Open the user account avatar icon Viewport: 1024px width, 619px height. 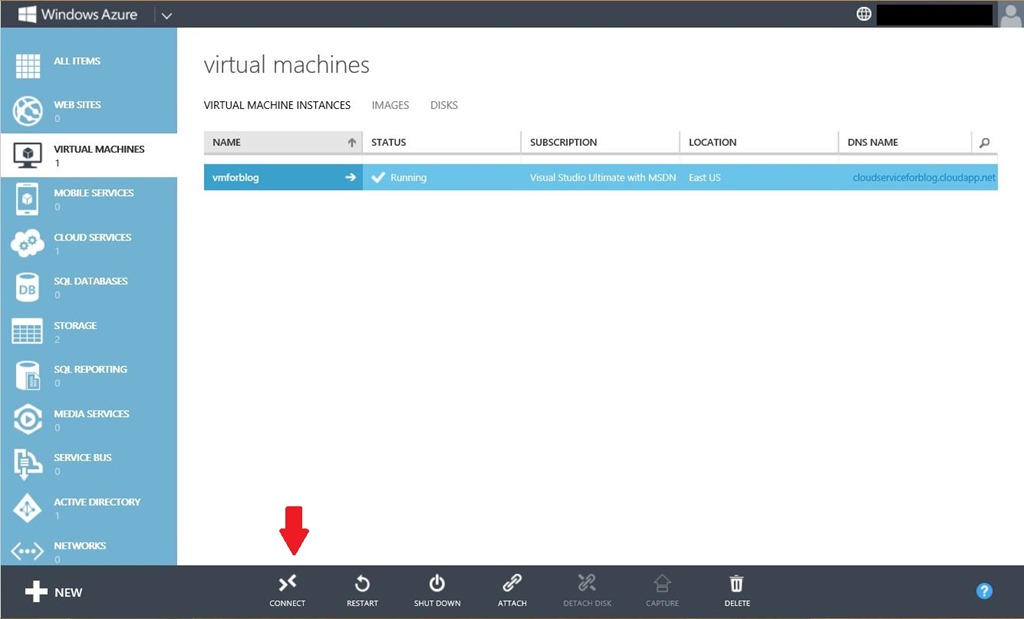[1010, 14]
